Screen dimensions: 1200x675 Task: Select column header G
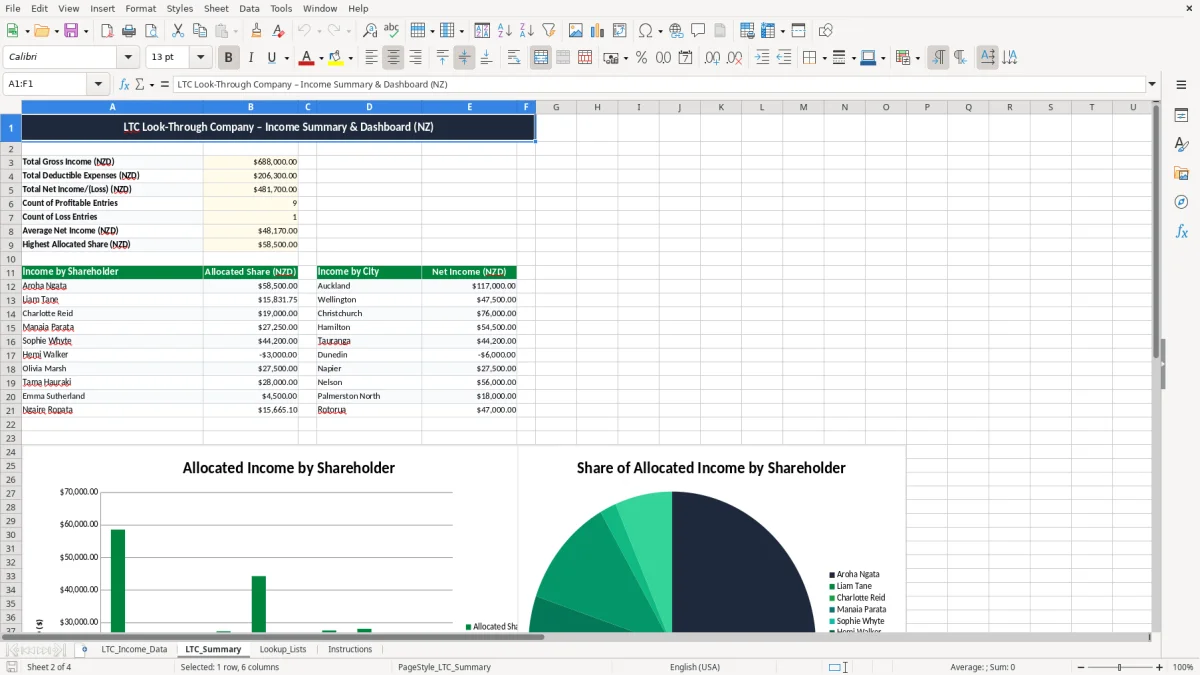pyautogui.click(x=555, y=107)
